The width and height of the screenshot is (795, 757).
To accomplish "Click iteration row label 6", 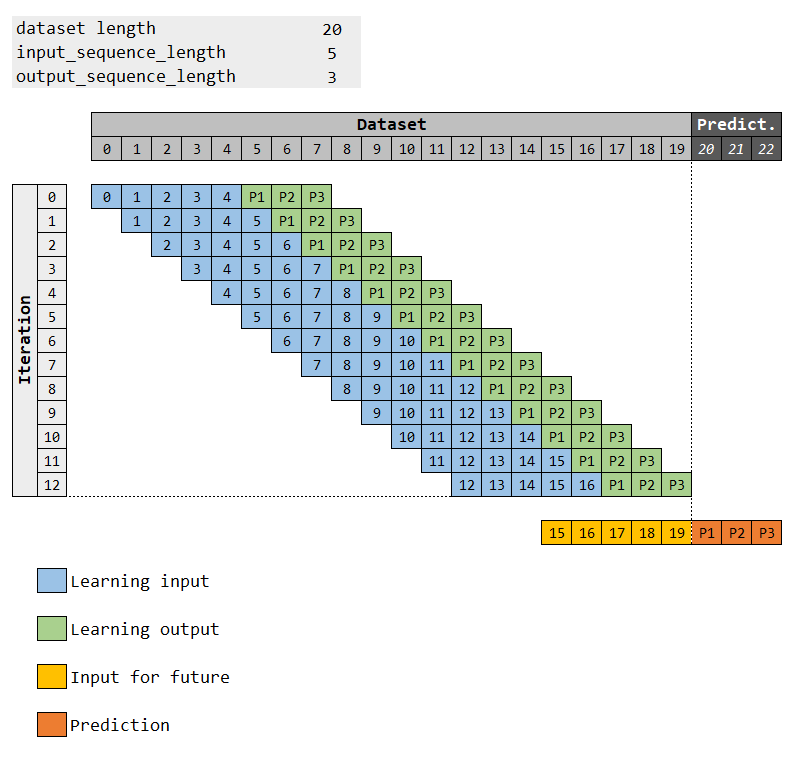I will click(52, 341).
